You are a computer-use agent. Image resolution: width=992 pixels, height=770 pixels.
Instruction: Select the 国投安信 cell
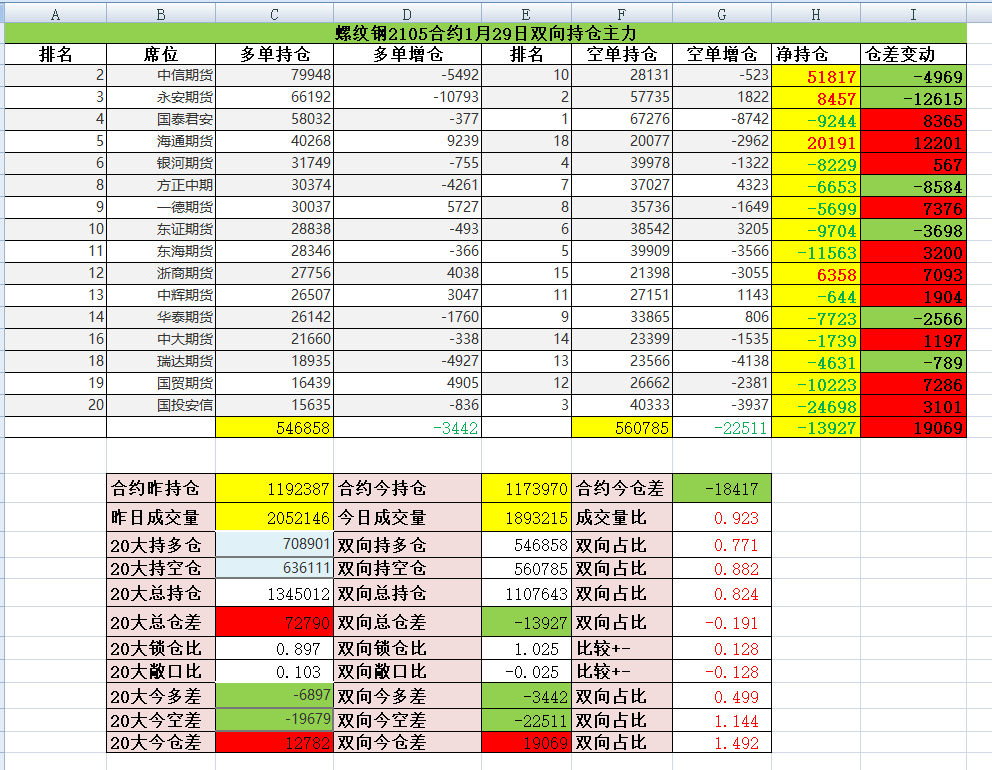(x=161, y=405)
